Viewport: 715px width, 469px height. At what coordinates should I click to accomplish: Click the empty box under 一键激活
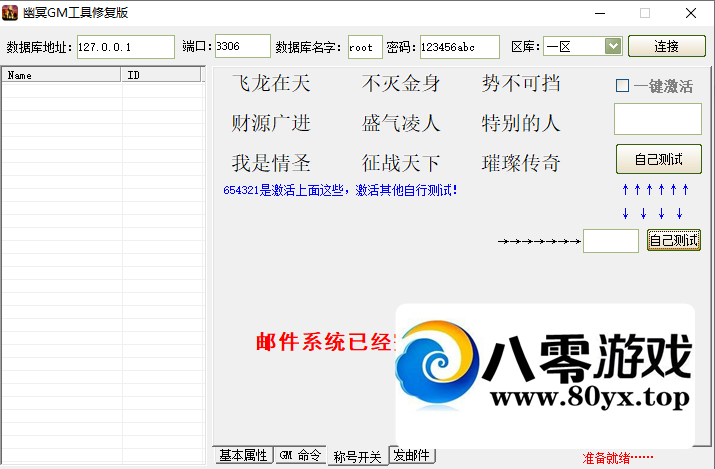[657, 119]
